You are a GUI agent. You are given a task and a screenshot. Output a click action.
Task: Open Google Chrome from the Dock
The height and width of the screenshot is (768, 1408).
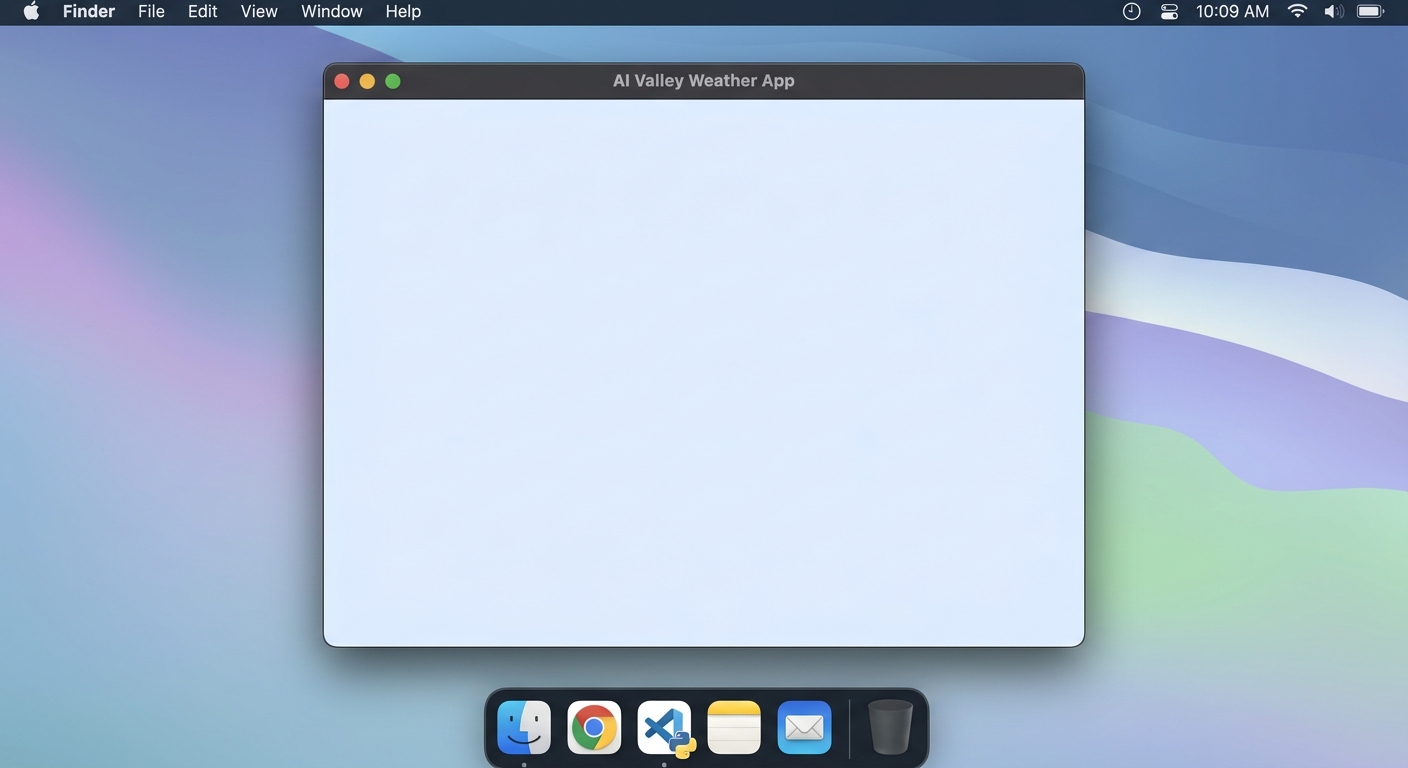pyautogui.click(x=594, y=727)
